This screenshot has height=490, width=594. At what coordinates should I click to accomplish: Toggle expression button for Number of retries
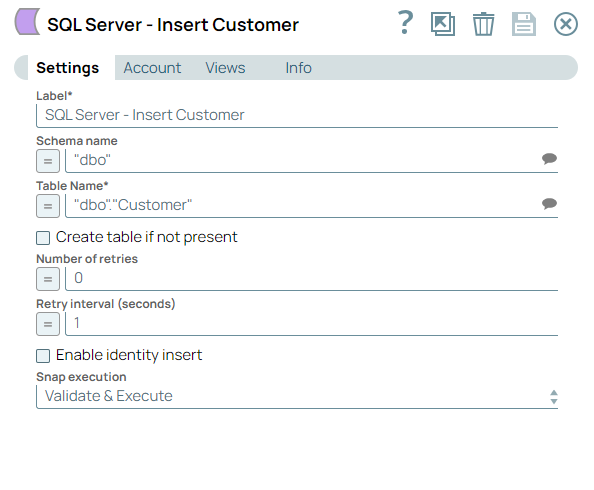48,279
